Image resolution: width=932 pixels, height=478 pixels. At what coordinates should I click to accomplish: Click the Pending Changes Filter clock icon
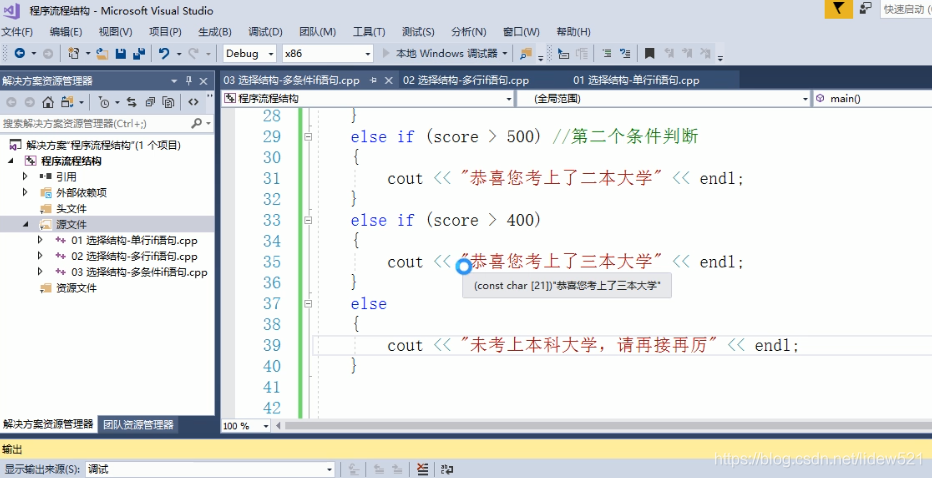tap(104, 102)
